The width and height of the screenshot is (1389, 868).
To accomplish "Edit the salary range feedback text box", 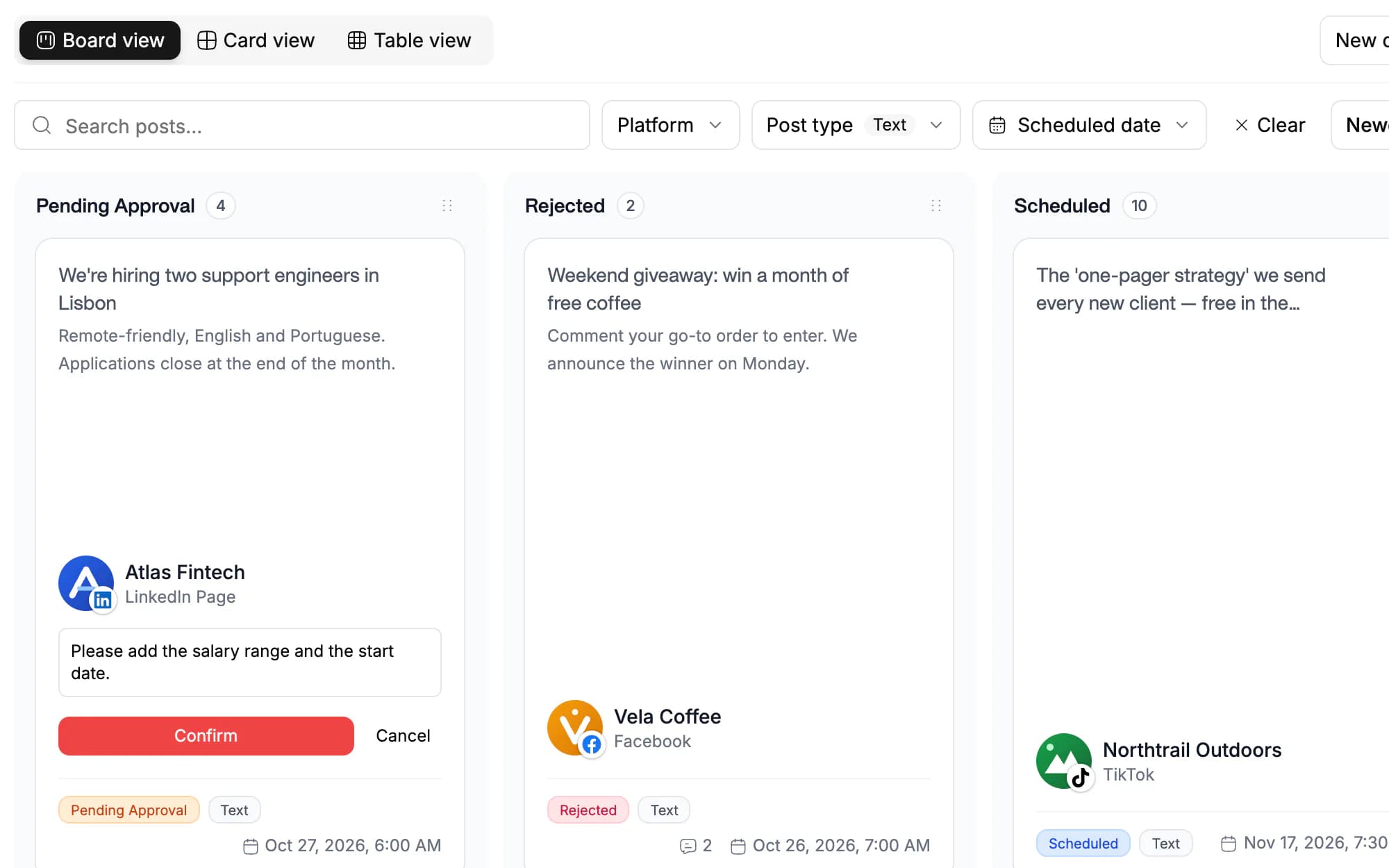I will point(250,662).
